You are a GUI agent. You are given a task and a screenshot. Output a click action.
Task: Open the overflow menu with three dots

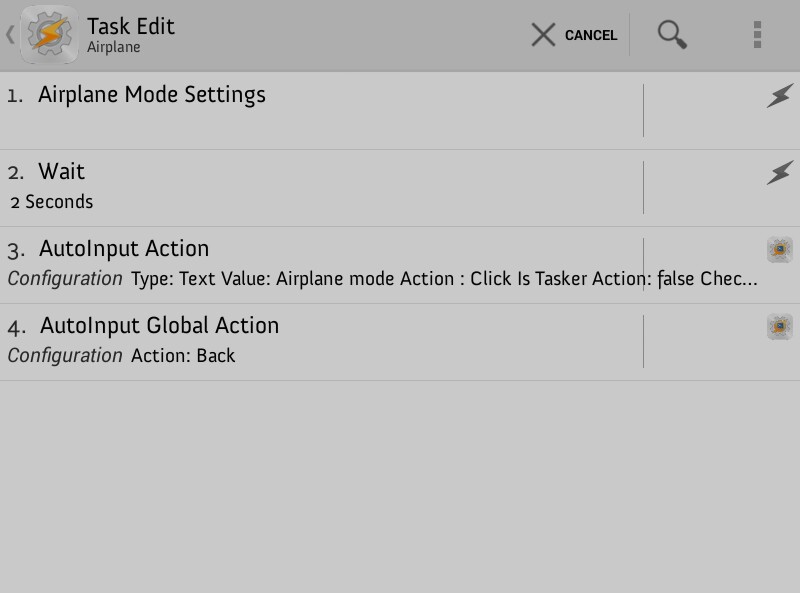[758, 34]
